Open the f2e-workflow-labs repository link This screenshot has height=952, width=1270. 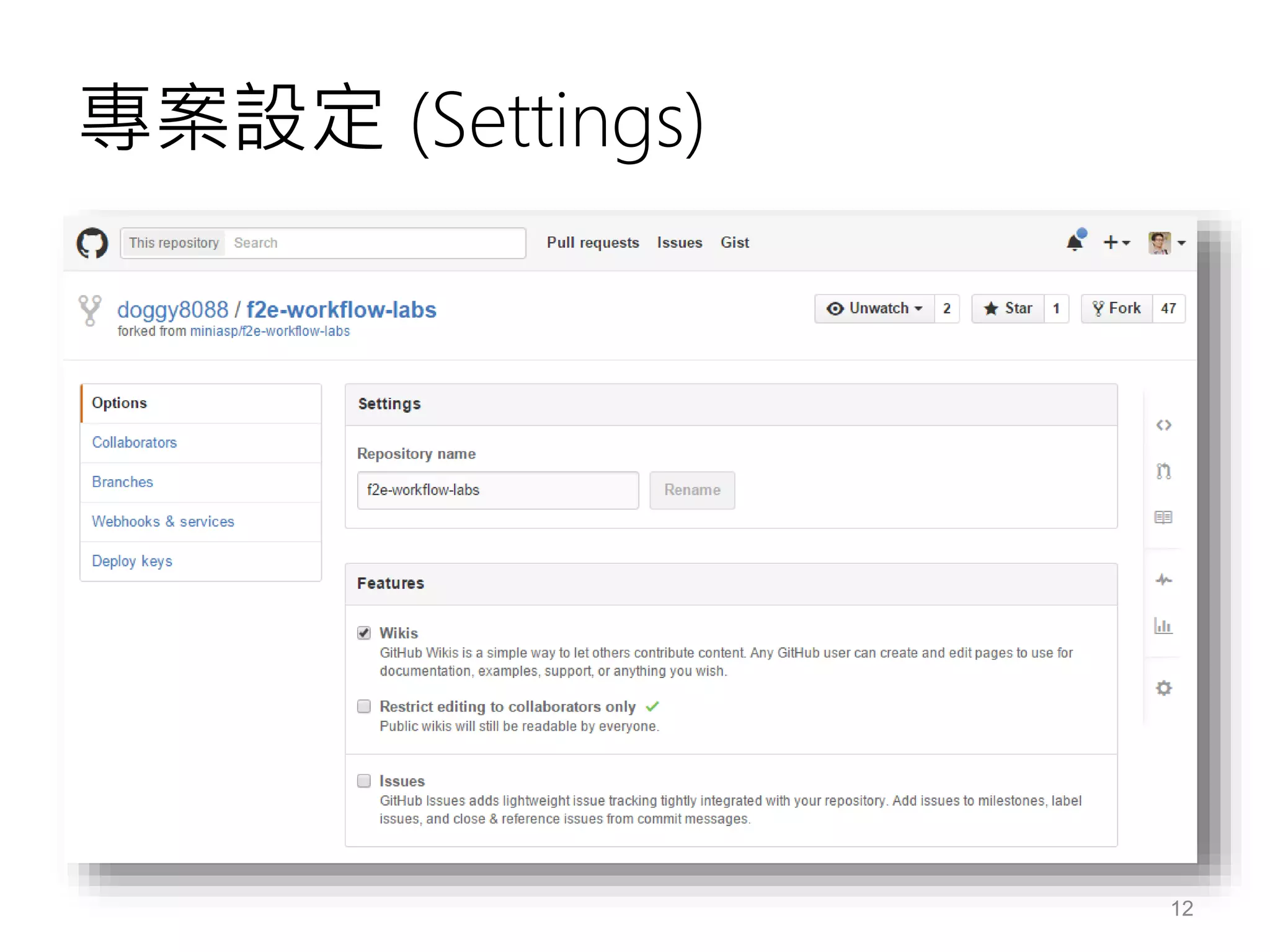[342, 310]
